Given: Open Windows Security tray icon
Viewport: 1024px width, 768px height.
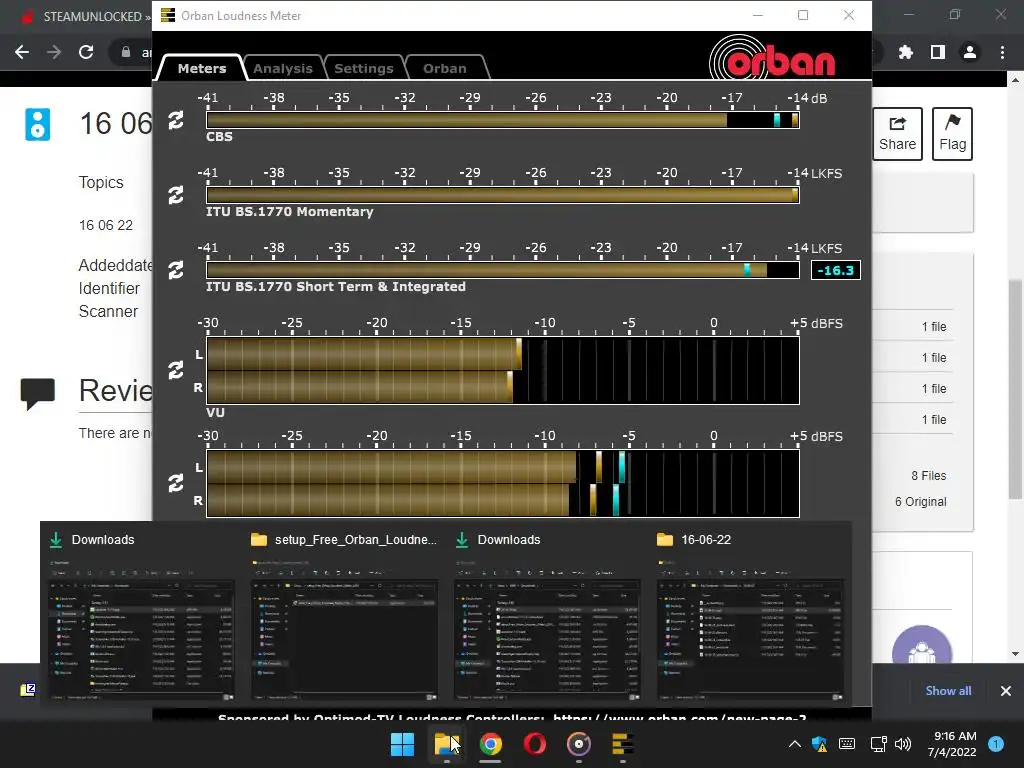Looking at the screenshot, I should pyautogui.click(x=820, y=744).
